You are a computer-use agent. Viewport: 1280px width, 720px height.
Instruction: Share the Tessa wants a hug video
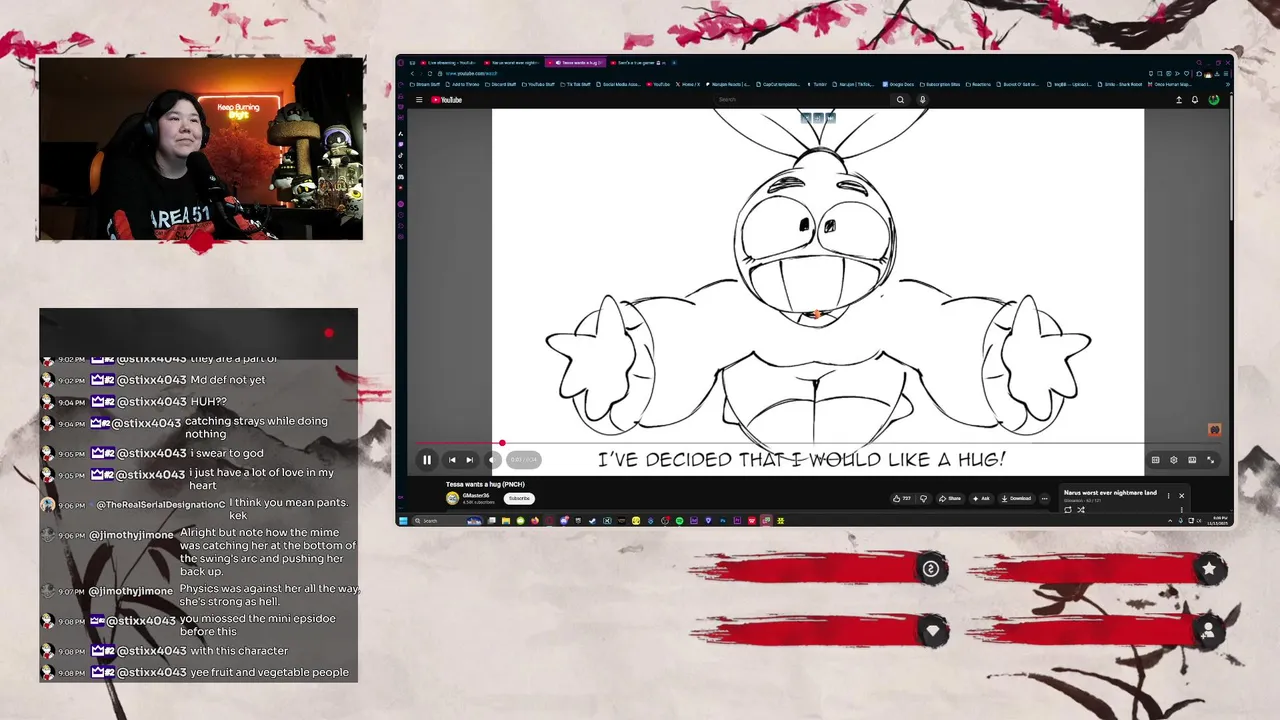click(950, 498)
